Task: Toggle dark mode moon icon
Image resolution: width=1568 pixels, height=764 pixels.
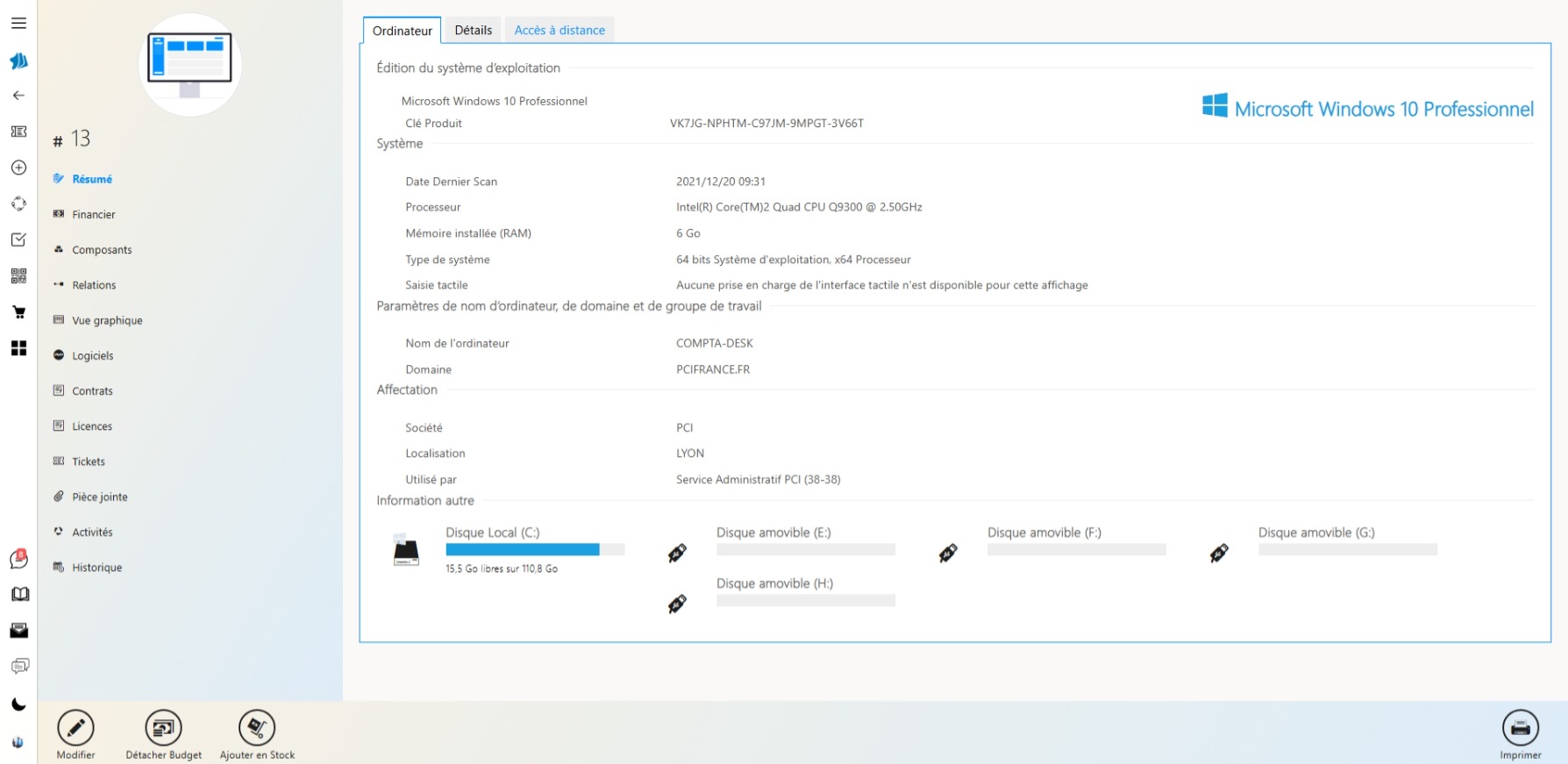Action: pyautogui.click(x=18, y=704)
